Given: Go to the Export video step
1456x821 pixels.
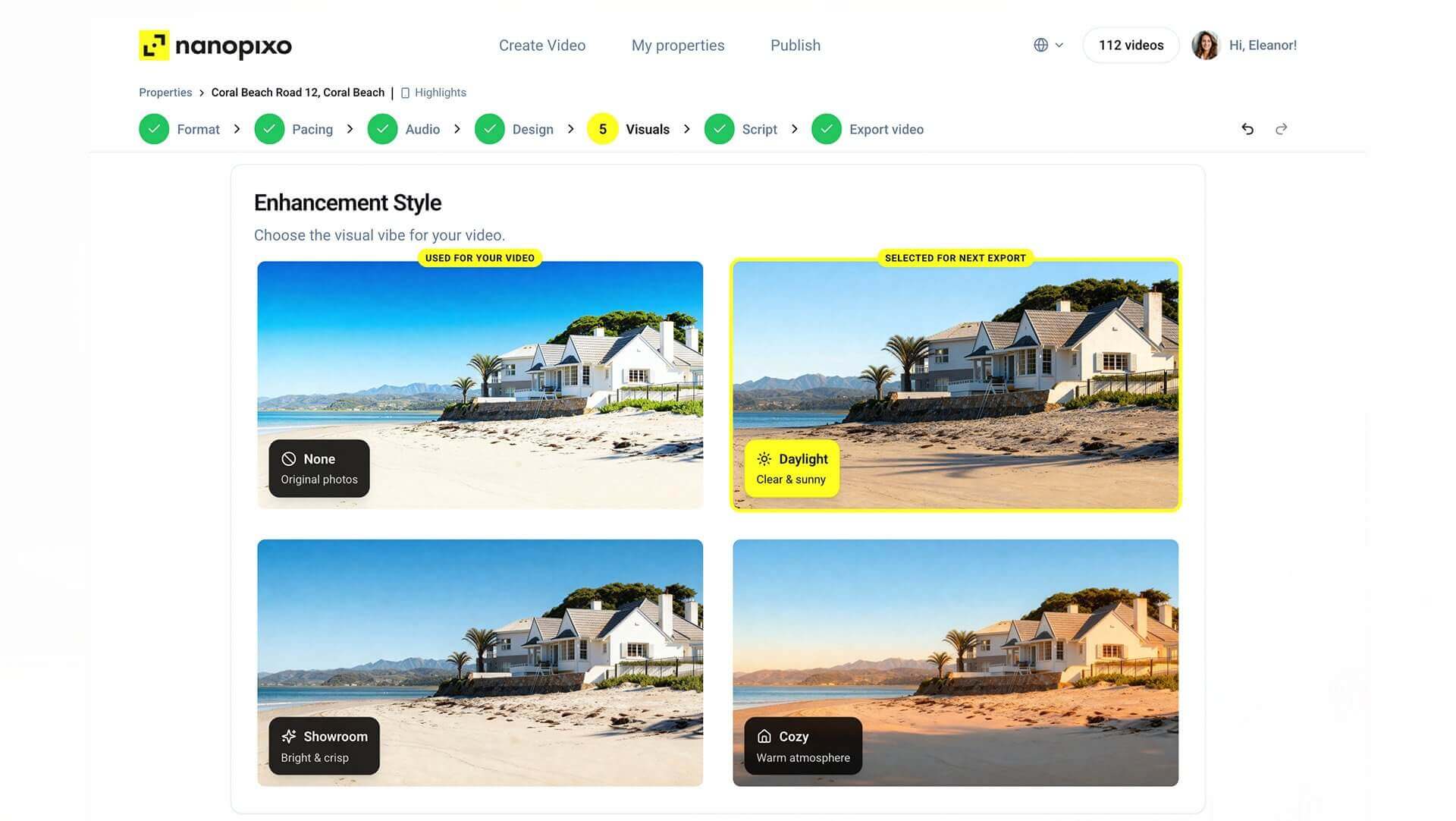Looking at the screenshot, I should pyautogui.click(x=886, y=130).
